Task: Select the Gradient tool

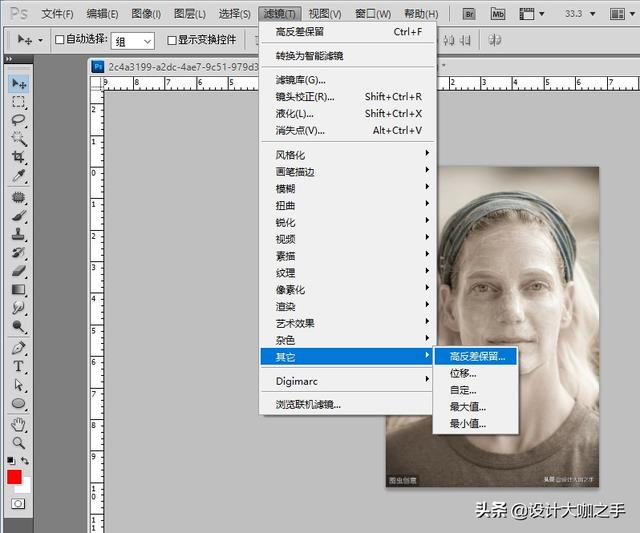Action: click(18, 290)
